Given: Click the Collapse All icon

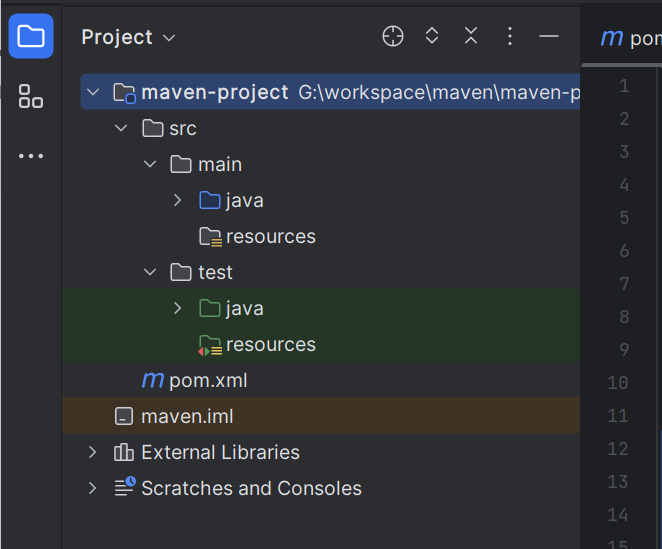Looking at the screenshot, I should click(x=471, y=37).
